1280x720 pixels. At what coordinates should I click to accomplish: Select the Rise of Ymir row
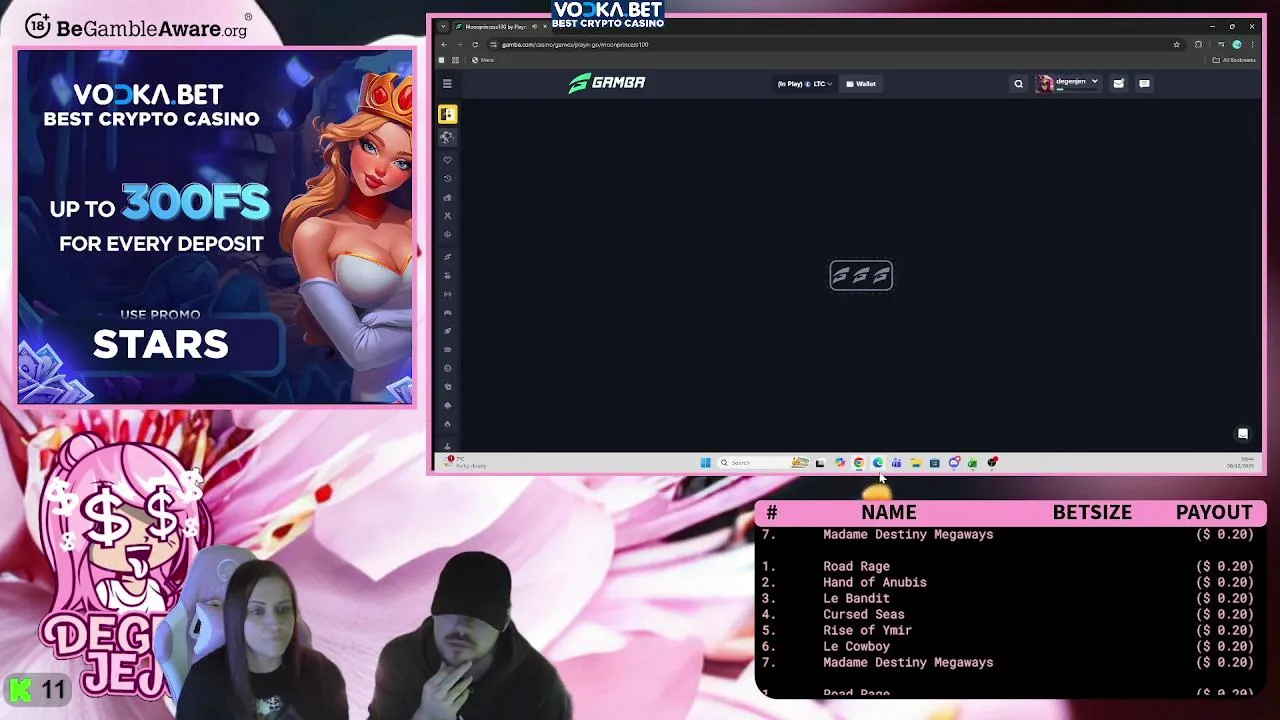point(1010,630)
